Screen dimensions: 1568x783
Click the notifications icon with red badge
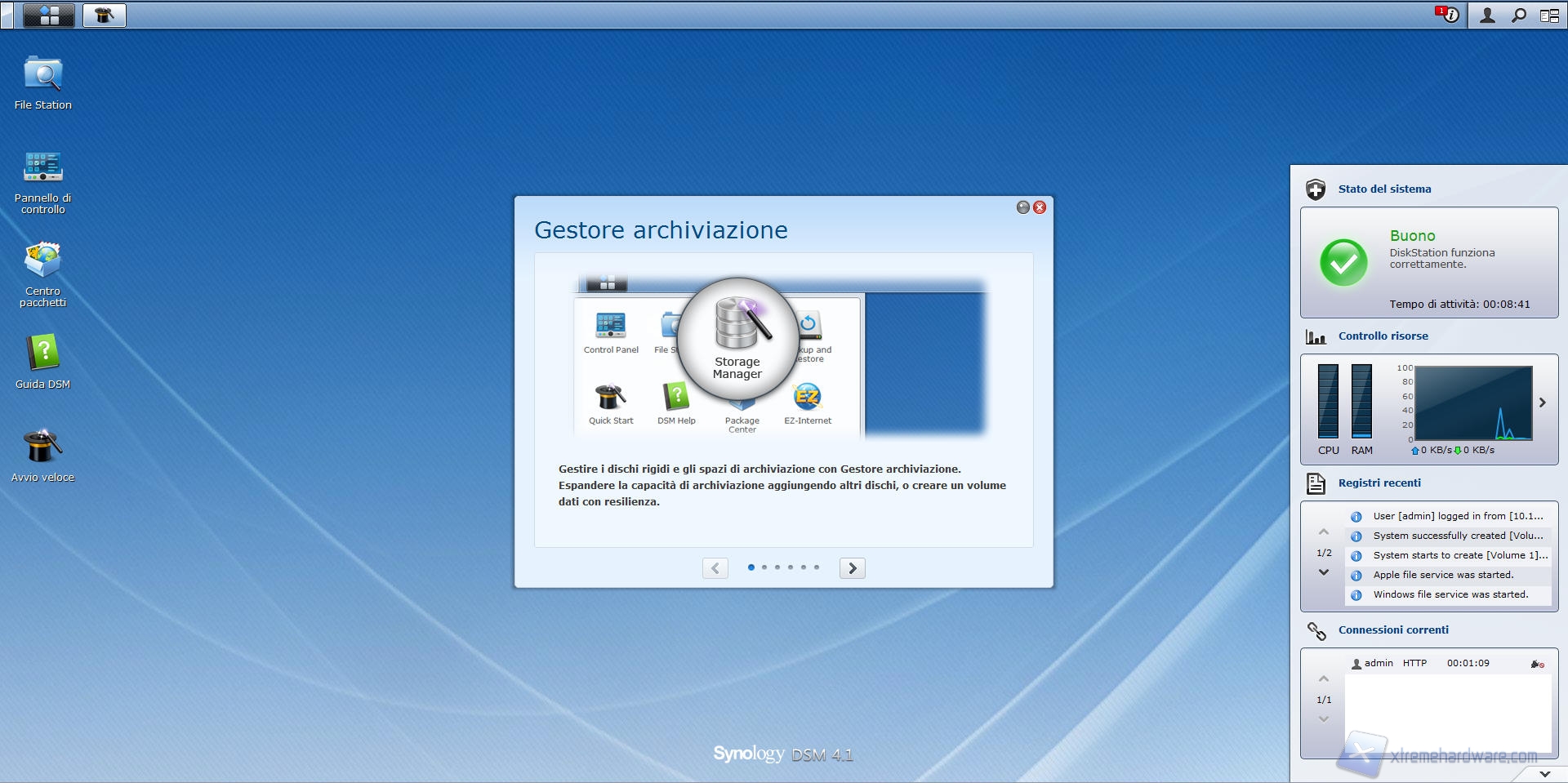coord(1448,15)
